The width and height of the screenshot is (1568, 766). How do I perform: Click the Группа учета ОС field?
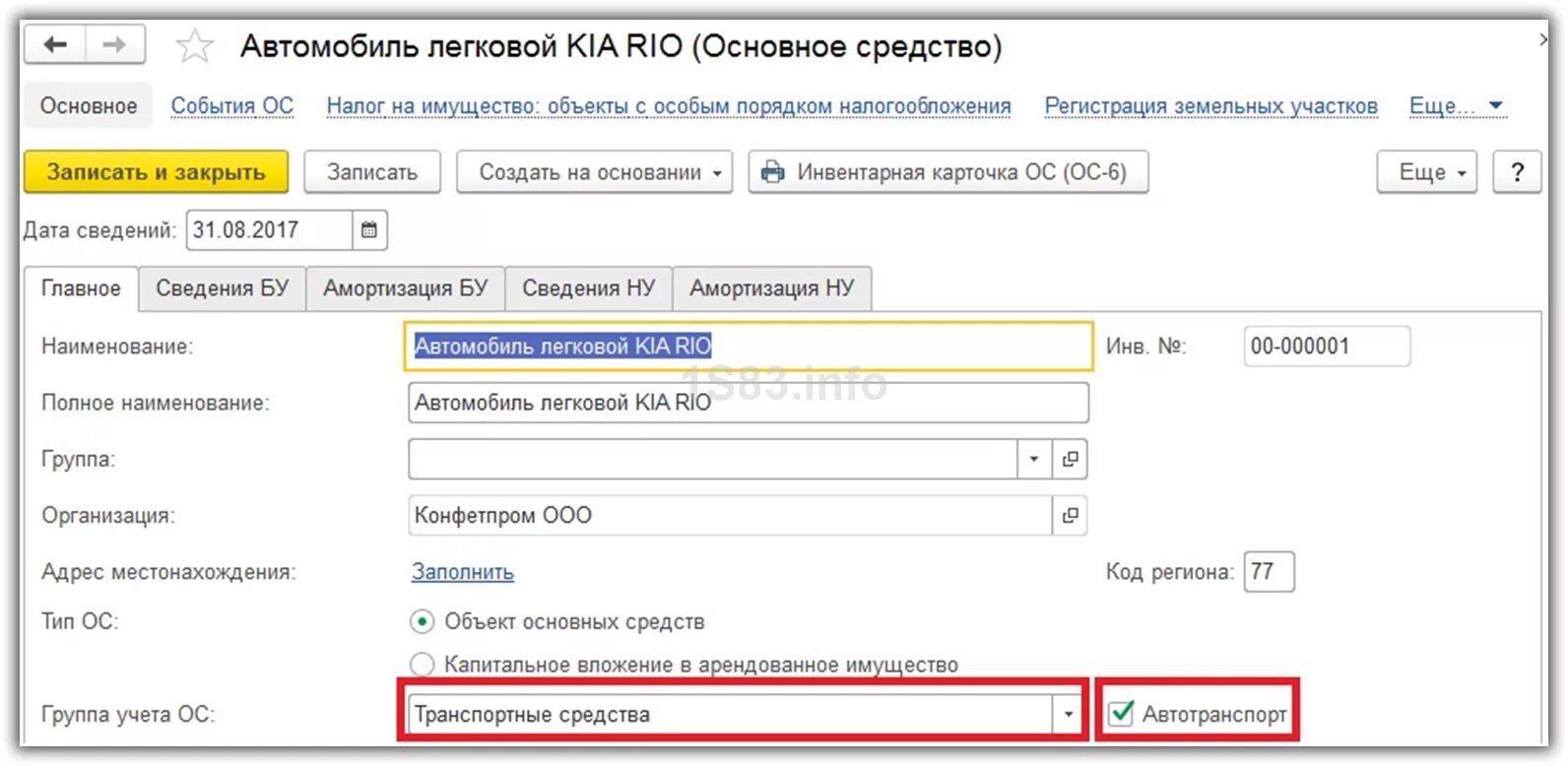(x=730, y=714)
